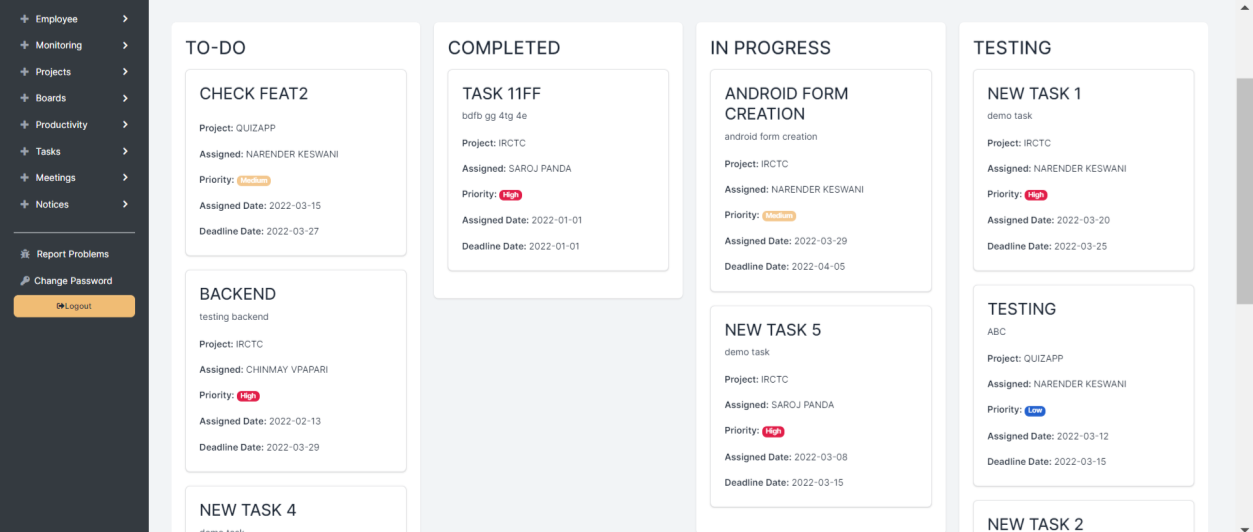The image size is (1253, 532).
Task: Expand the Boards menu chevron
Action: [x=125, y=98]
